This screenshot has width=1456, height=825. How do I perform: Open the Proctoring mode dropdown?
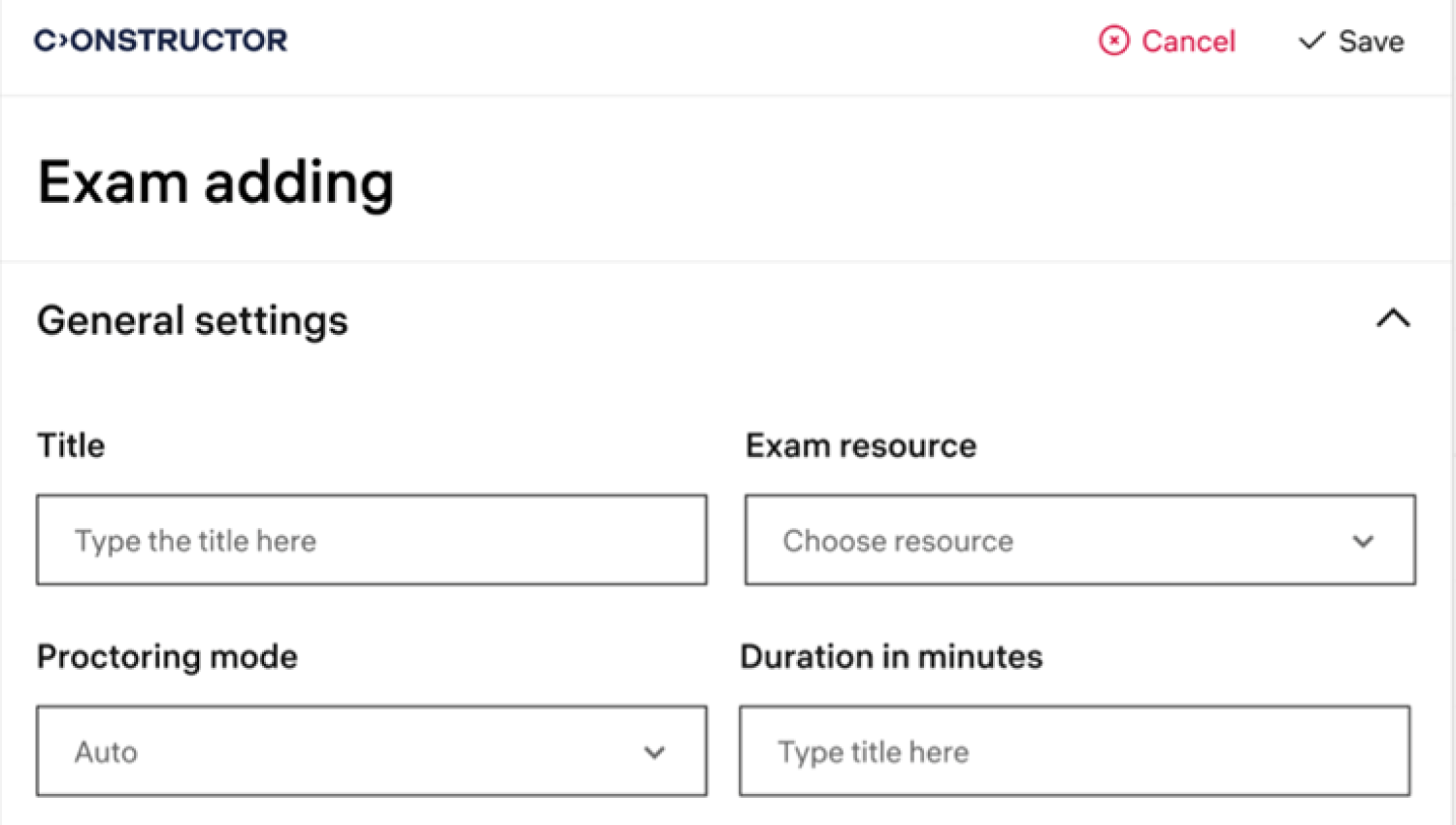click(x=372, y=751)
